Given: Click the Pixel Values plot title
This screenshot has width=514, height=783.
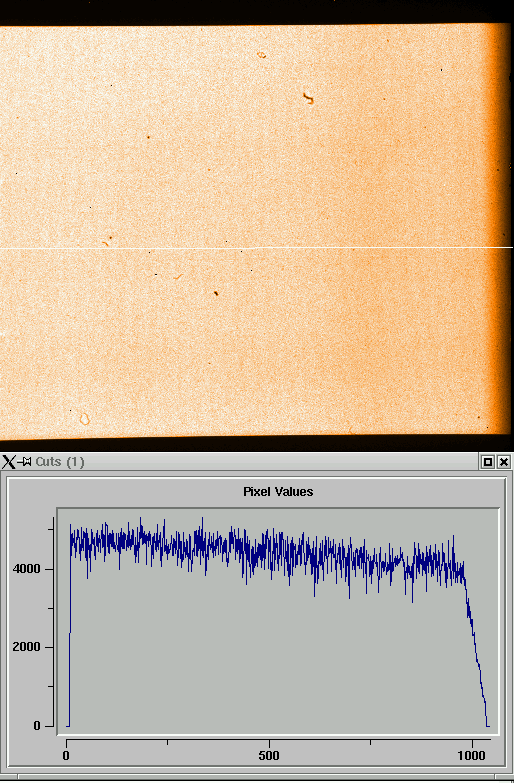Looking at the screenshot, I should point(278,492).
